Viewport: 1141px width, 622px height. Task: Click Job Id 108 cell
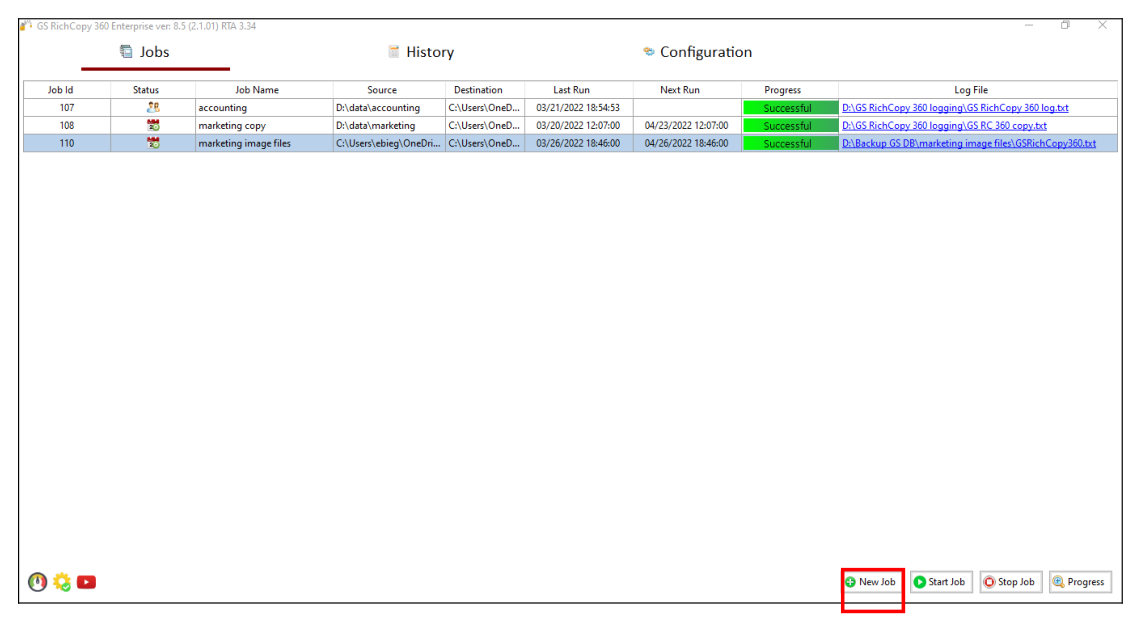[67, 125]
